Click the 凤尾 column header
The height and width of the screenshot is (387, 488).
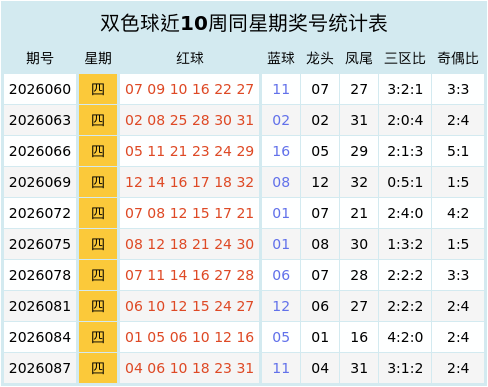[x=359, y=58]
